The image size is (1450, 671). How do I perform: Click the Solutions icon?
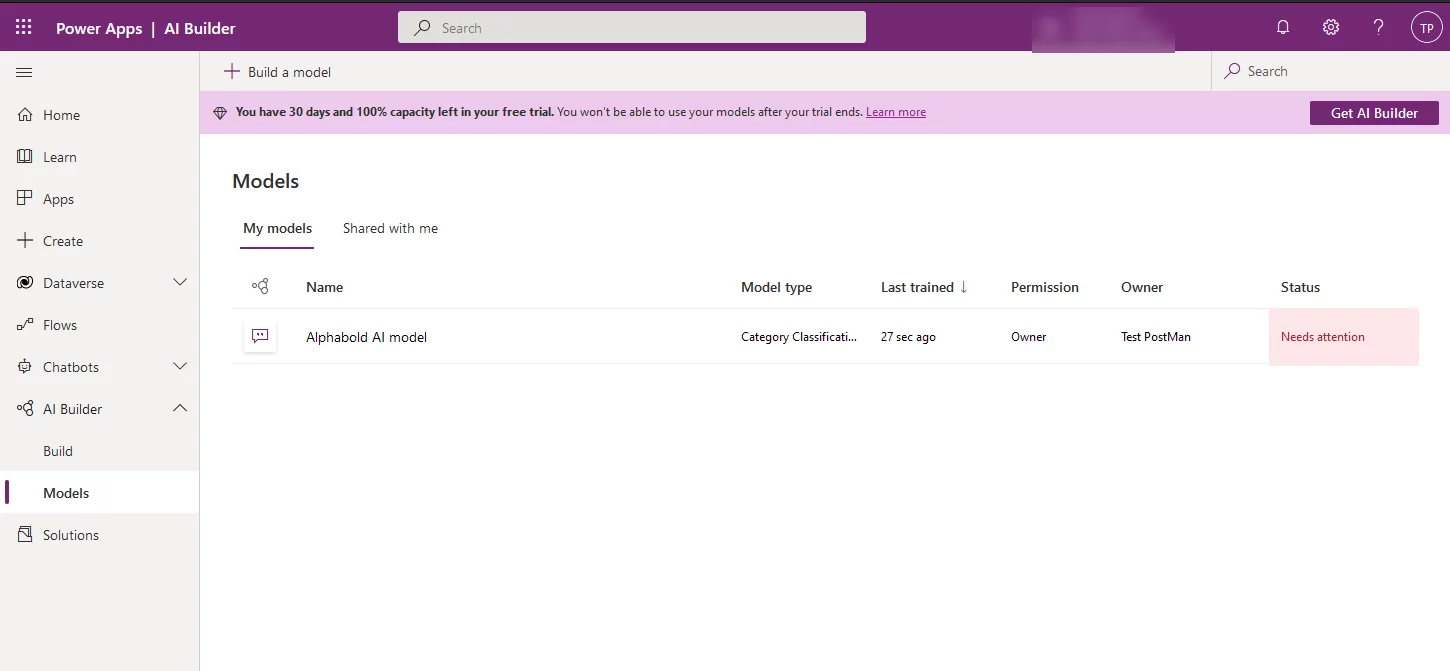click(25, 535)
